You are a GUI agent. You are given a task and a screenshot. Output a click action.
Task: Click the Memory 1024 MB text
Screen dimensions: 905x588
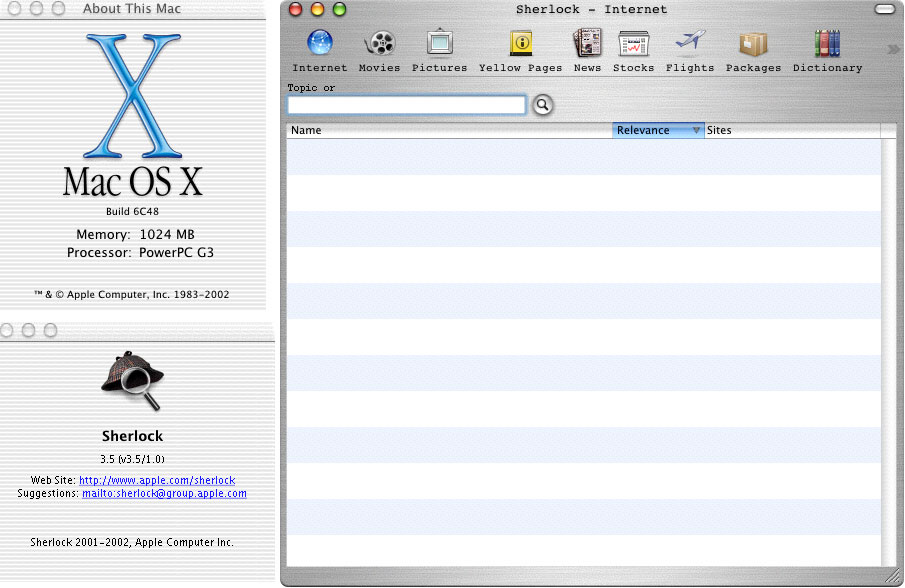pos(136,234)
